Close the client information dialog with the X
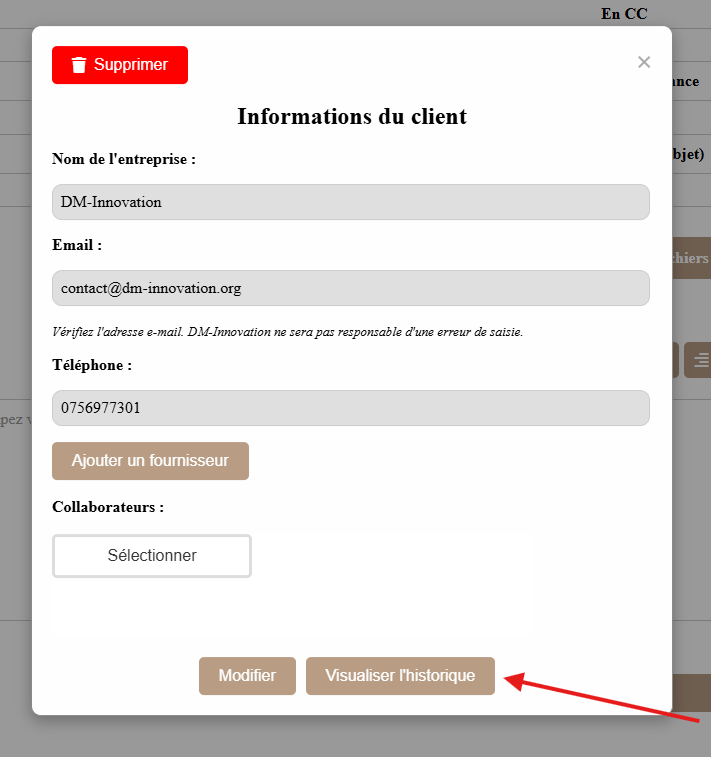This screenshot has width=711, height=757. [644, 62]
